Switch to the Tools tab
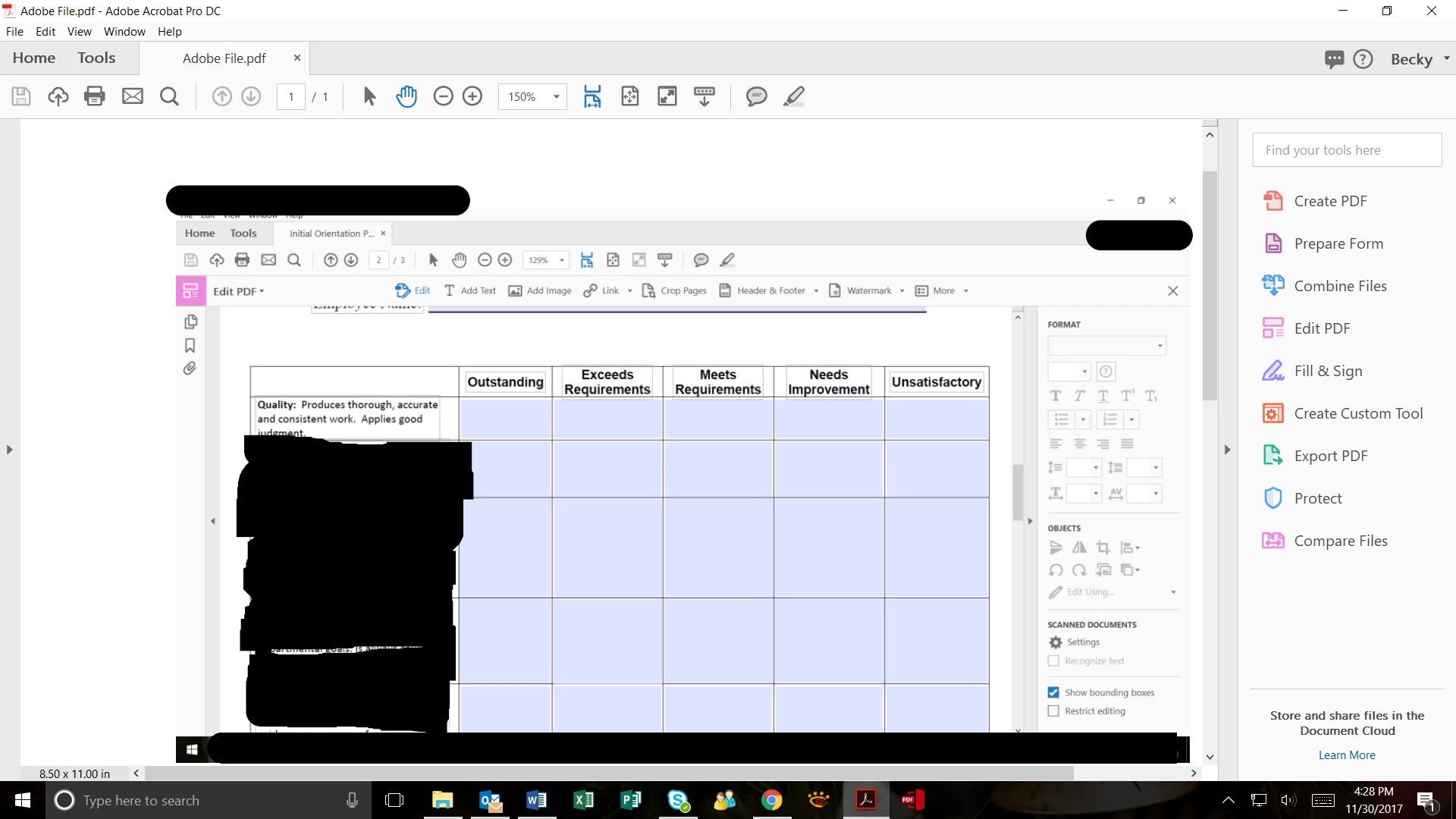The height and width of the screenshot is (819, 1456). click(x=96, y=58)
